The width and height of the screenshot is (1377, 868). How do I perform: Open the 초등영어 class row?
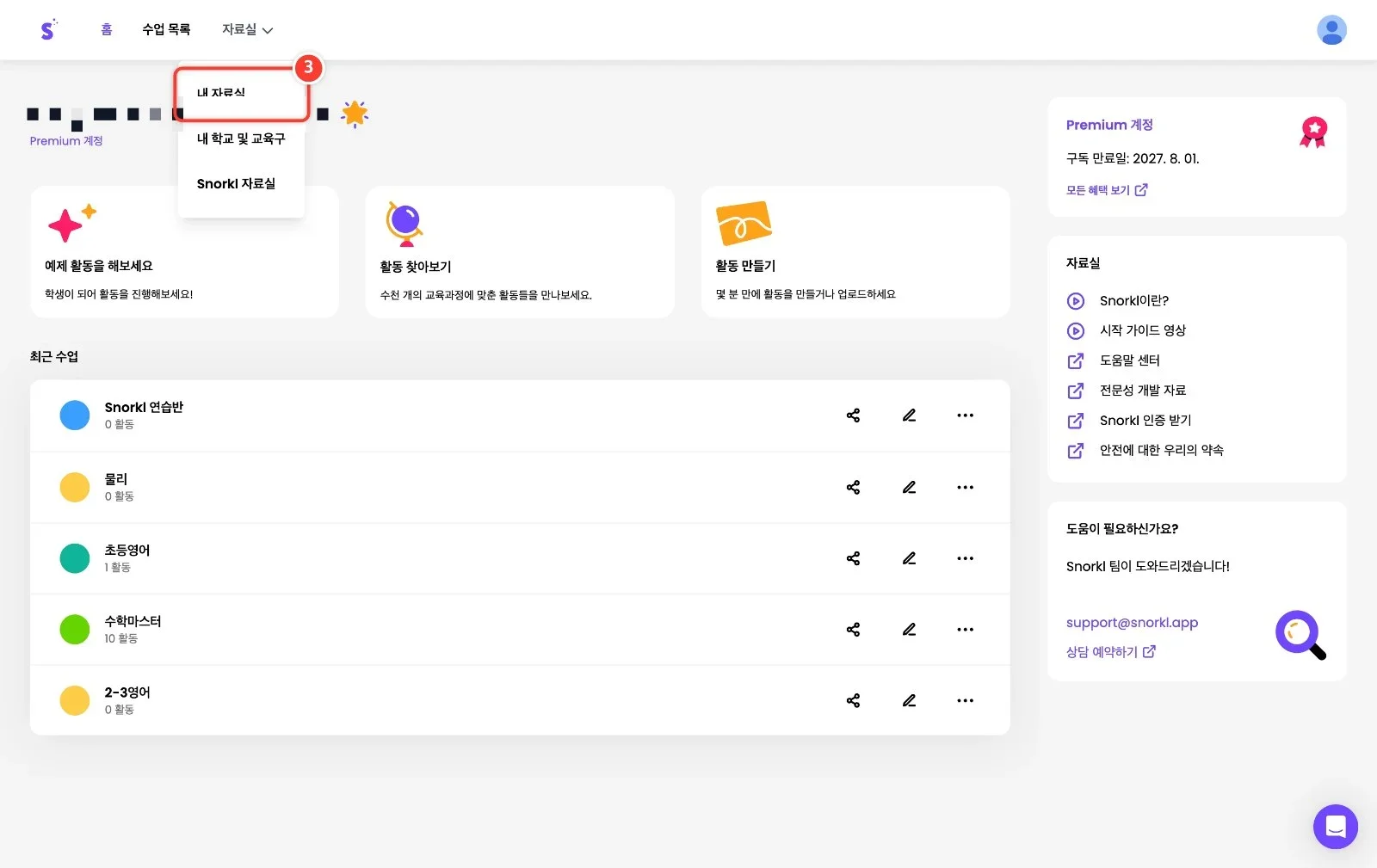pos(520,558)
